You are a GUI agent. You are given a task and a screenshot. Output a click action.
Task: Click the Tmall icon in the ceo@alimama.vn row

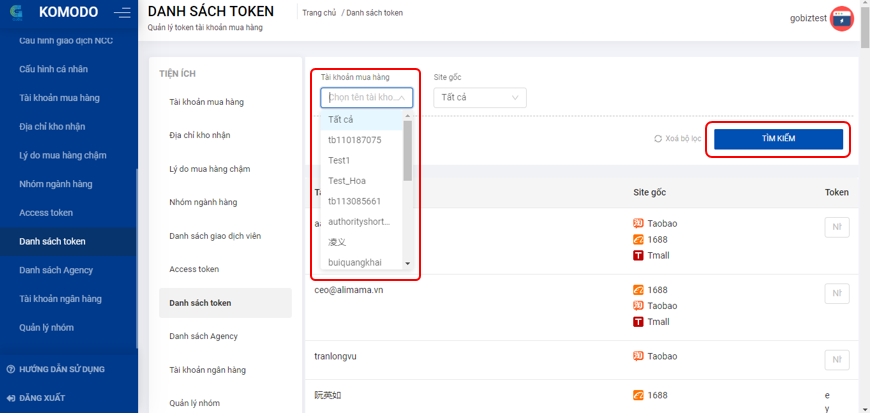(638, 322)
